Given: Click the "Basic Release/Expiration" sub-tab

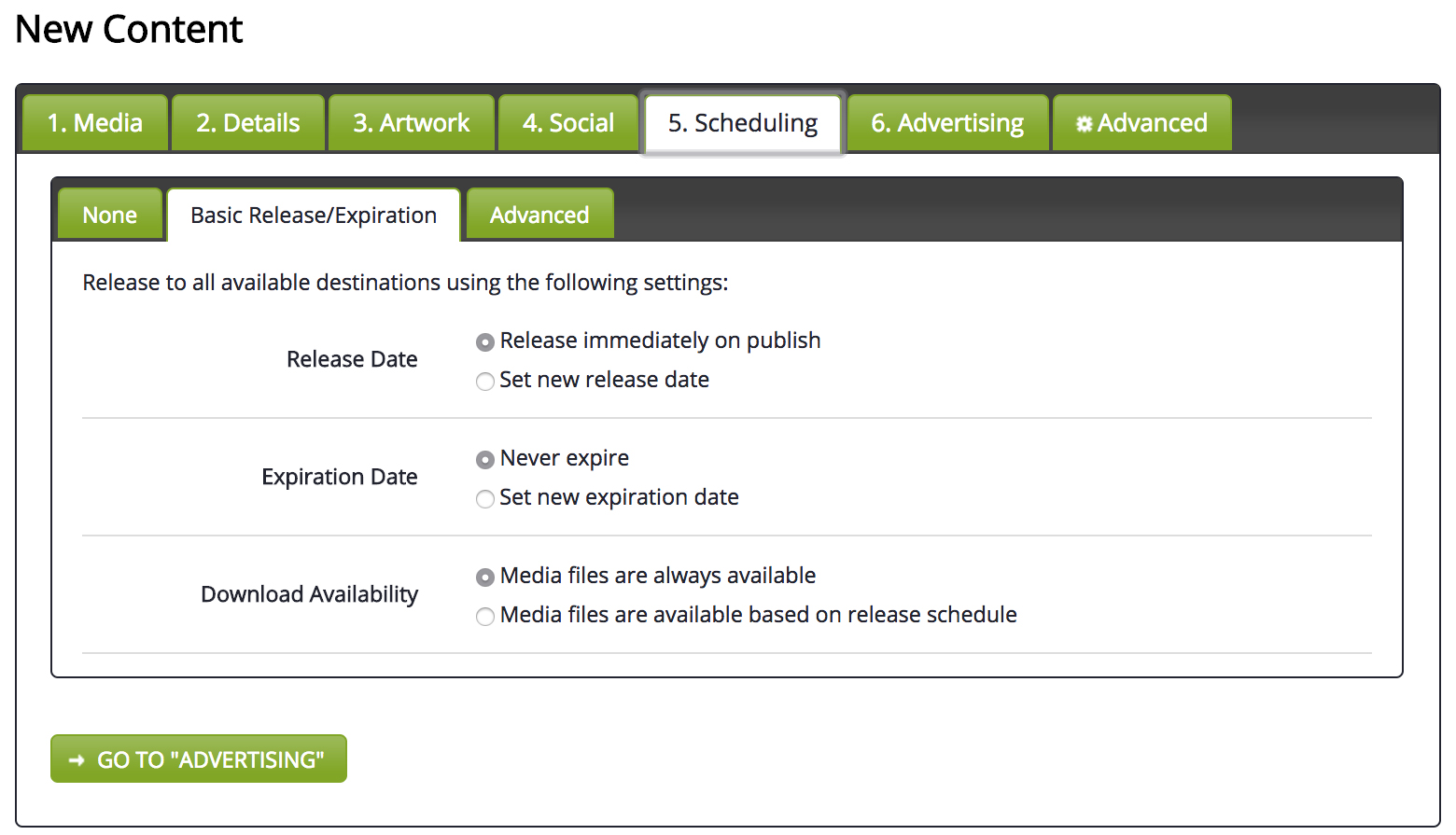Looking at the screenshot, I should [x=314, y=216].
